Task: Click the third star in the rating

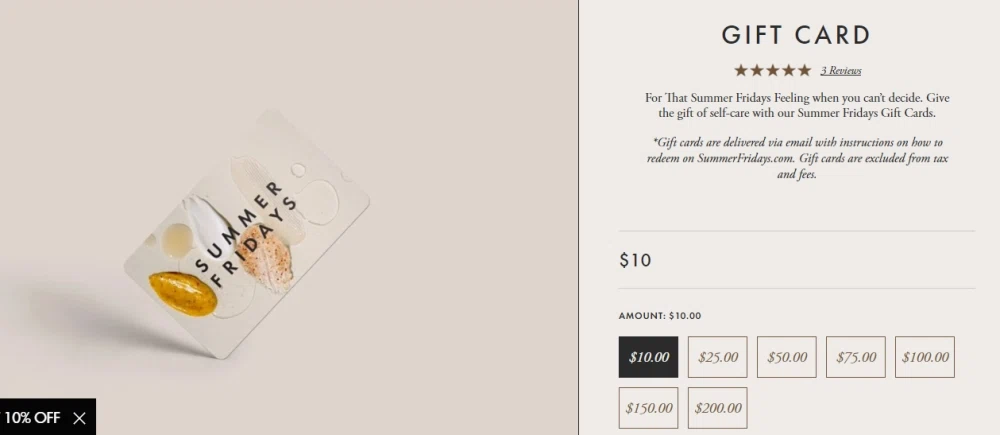Action: coord(772,70)
